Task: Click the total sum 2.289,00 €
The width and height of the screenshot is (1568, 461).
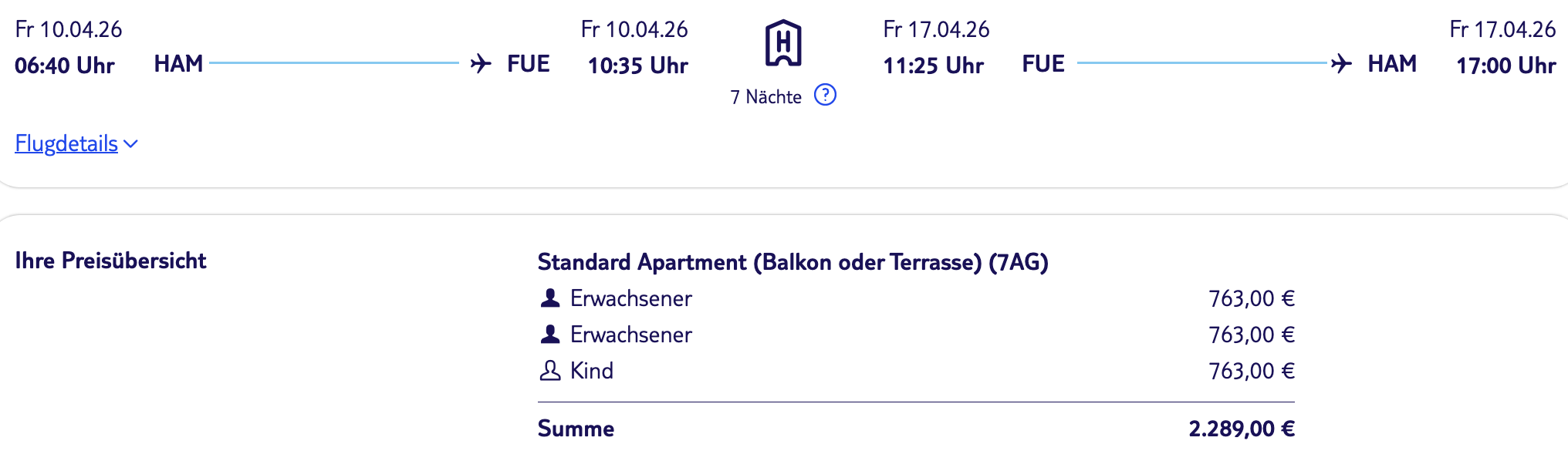Action: (x=1241, y=429)
